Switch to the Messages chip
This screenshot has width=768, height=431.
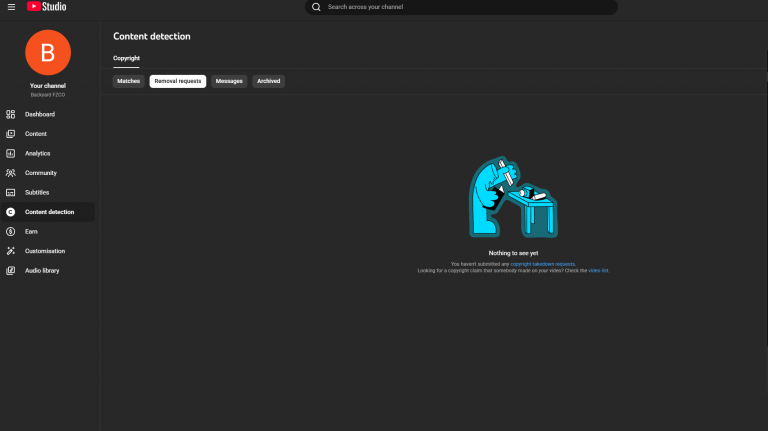point(229,81)
